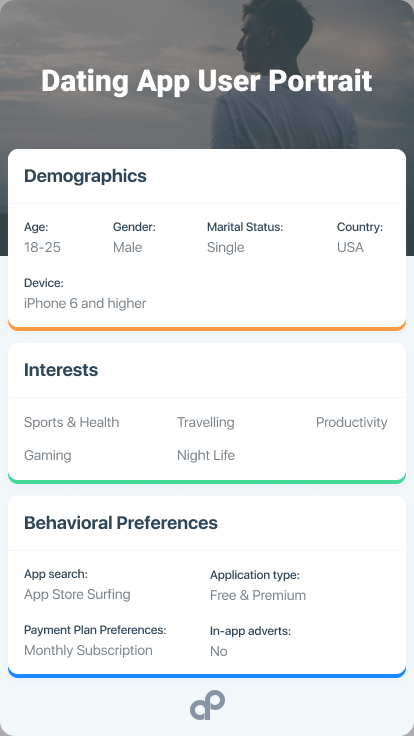Click the Marital Status value Single
414x736 pixels.
point(225,247)
